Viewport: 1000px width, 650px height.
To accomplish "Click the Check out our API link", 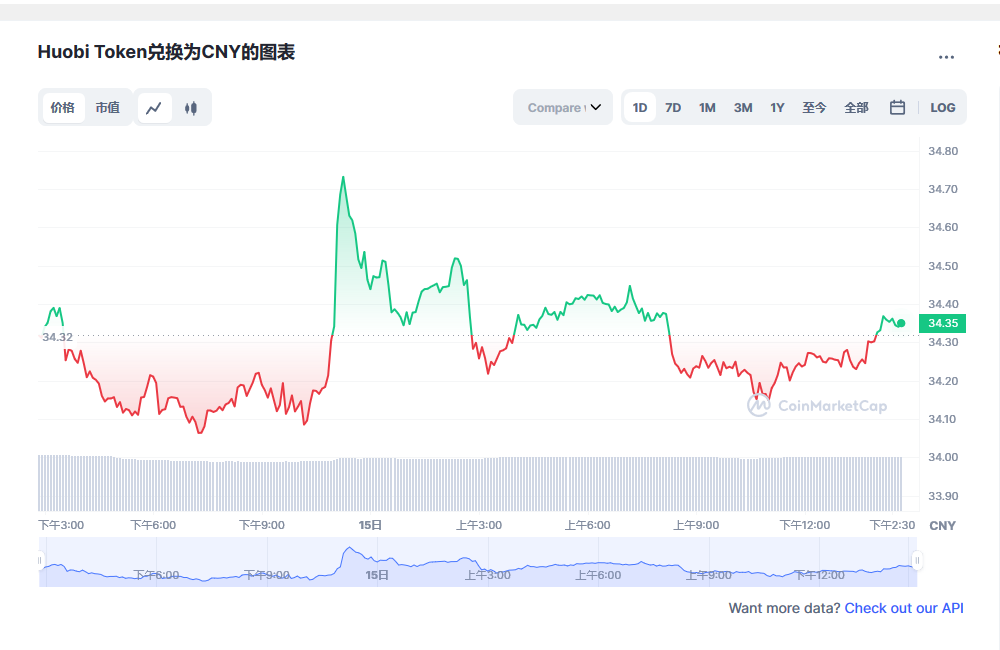I will coord(904,608).
